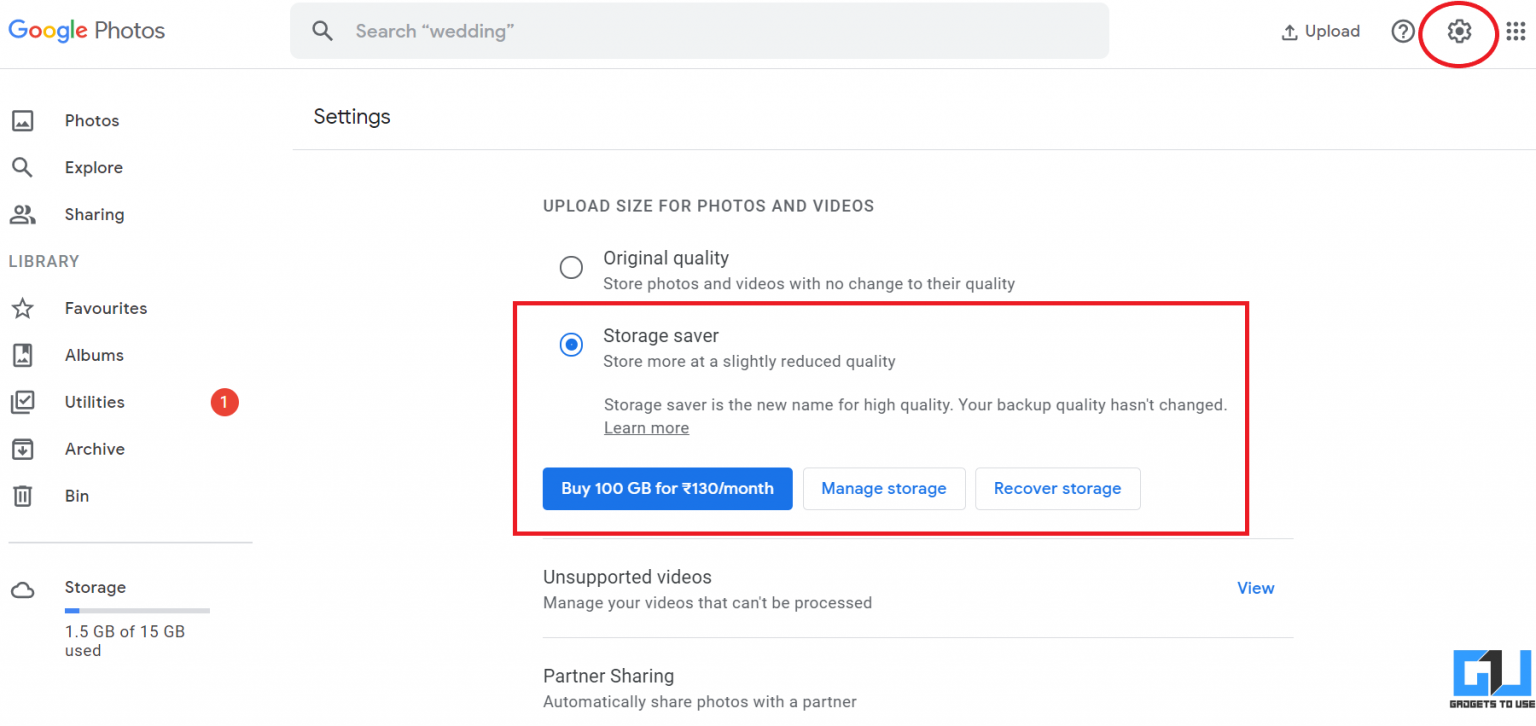
Task: Select the Storage saver option
Action: point(571,344)
